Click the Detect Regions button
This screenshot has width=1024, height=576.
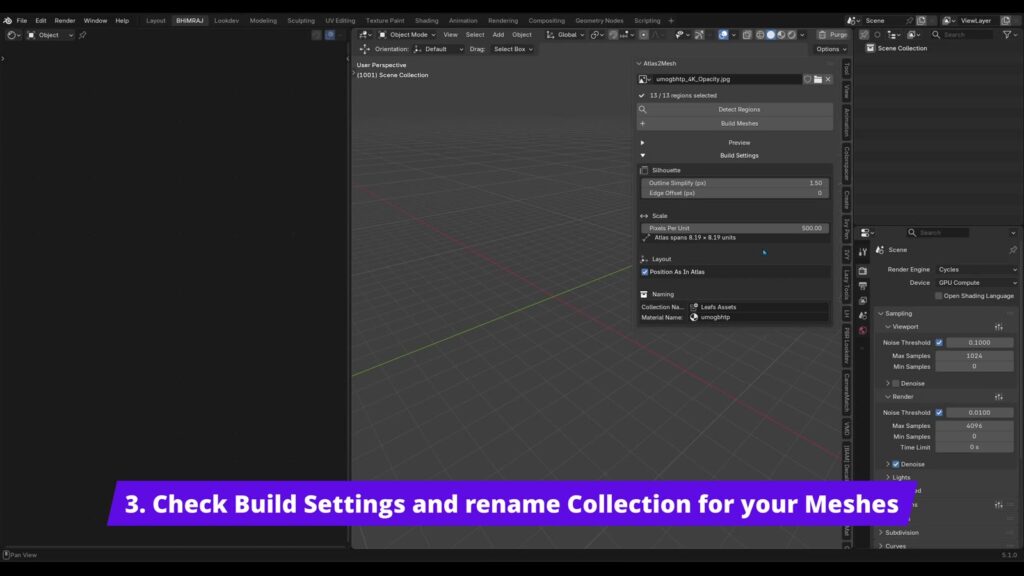735,110
